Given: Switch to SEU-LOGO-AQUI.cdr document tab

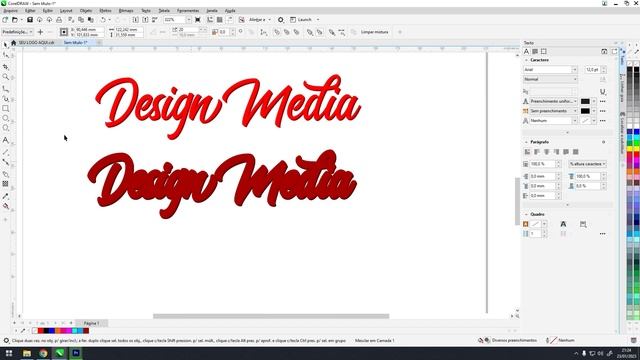Looking at the screenshot, I should point(36,42).
